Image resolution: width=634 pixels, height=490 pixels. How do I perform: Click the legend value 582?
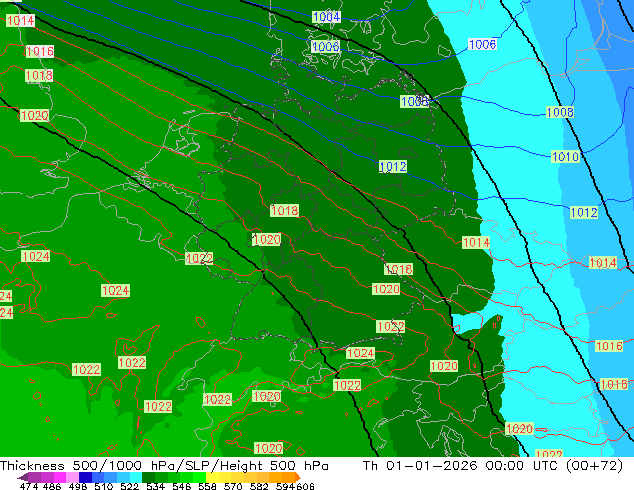259,486
